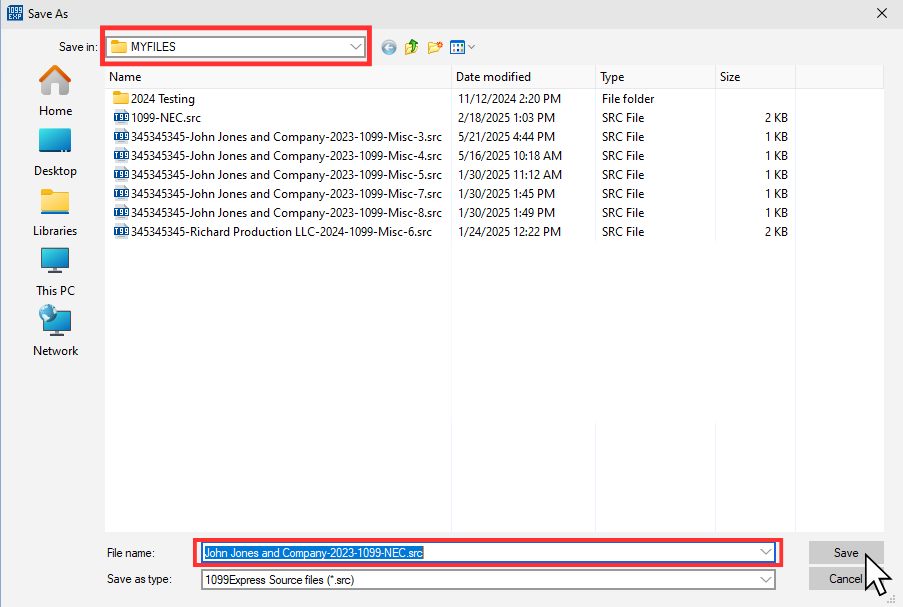Expand the Save in dropdown
Image resolution: width=903 pixels, height=607 pixels.
[x=356, y=46]
